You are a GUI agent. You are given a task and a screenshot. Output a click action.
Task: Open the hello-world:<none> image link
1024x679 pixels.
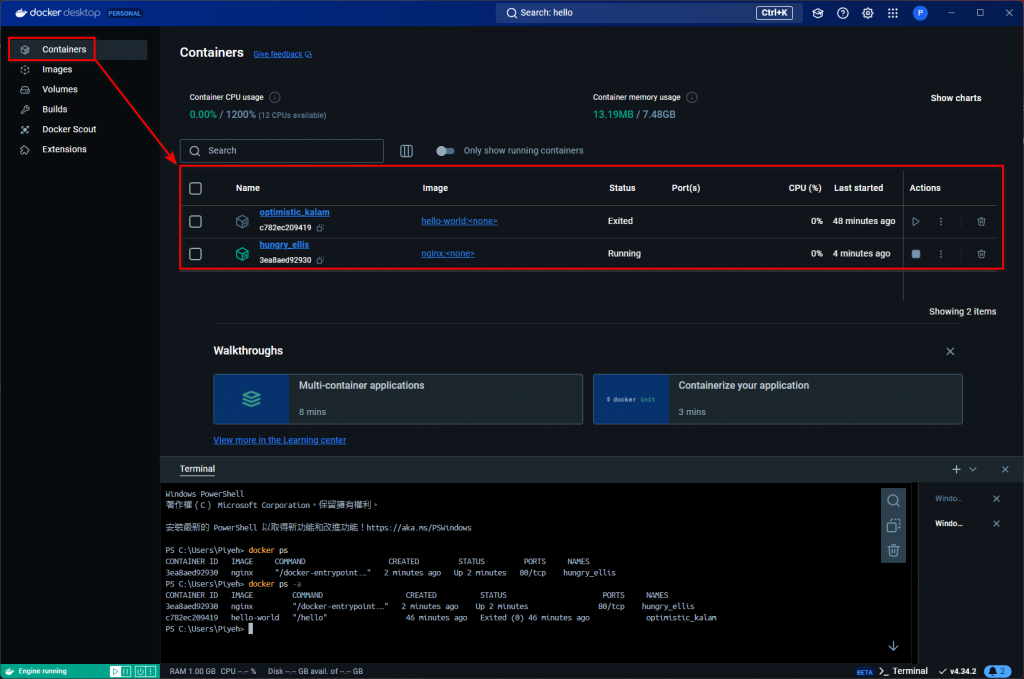point(459,221)
